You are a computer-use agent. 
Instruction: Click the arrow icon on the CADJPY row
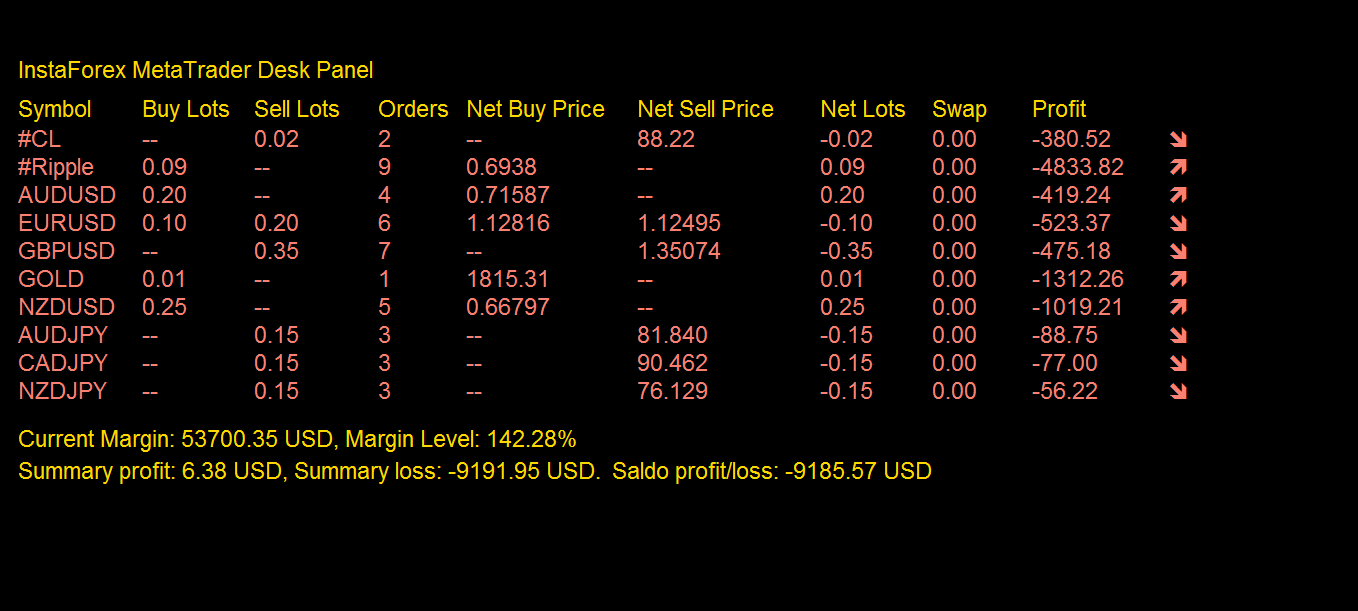tap(1177, 364)
